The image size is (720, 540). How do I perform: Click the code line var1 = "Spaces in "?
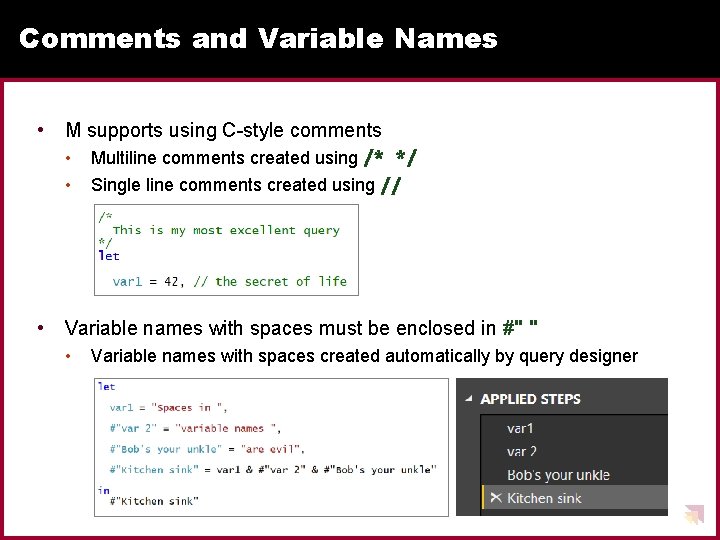coord(168,408)
